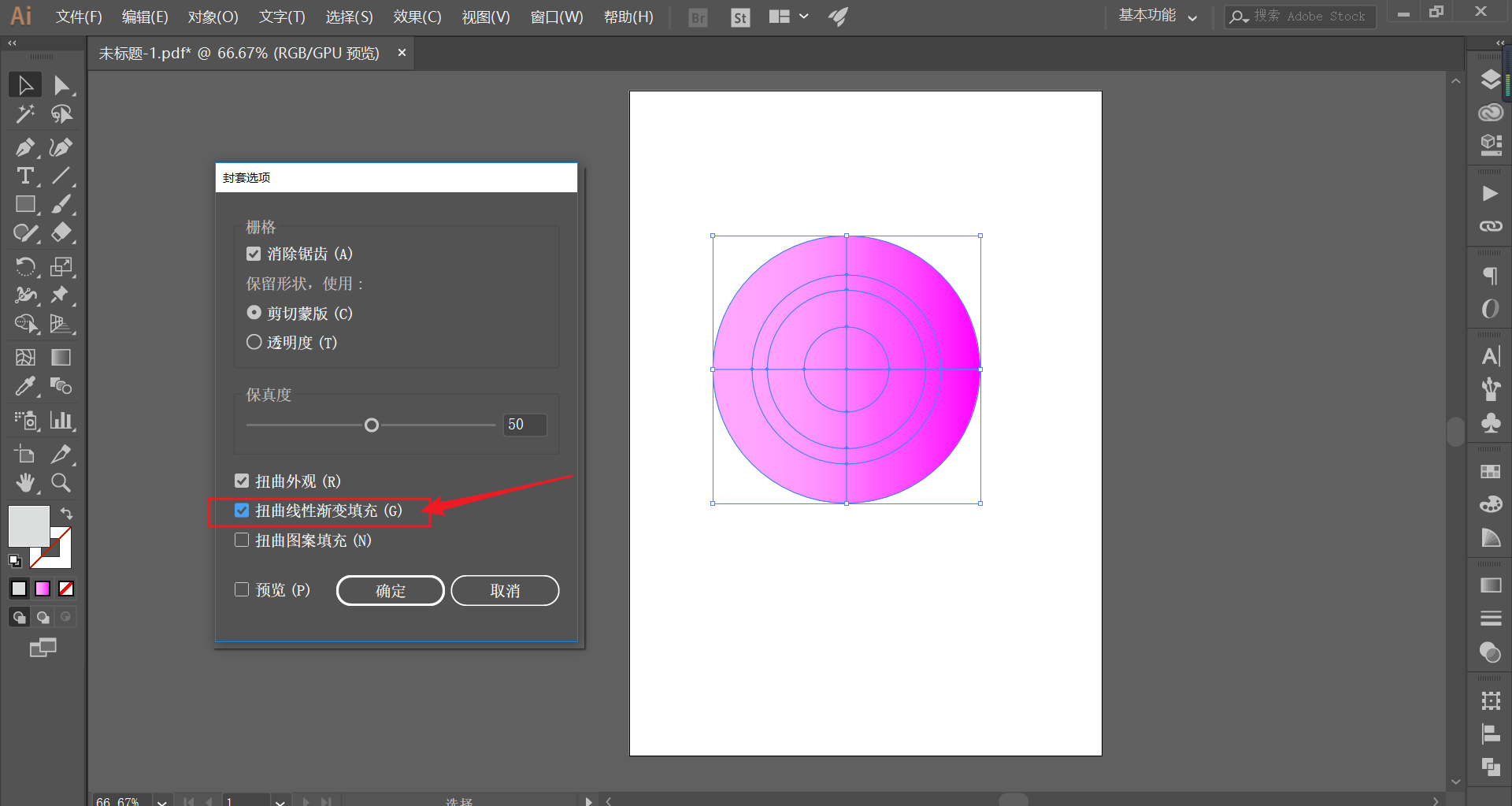Screen dimensions: 1512x806
Task: Open the Layers panel icon
Action: 1490,80
